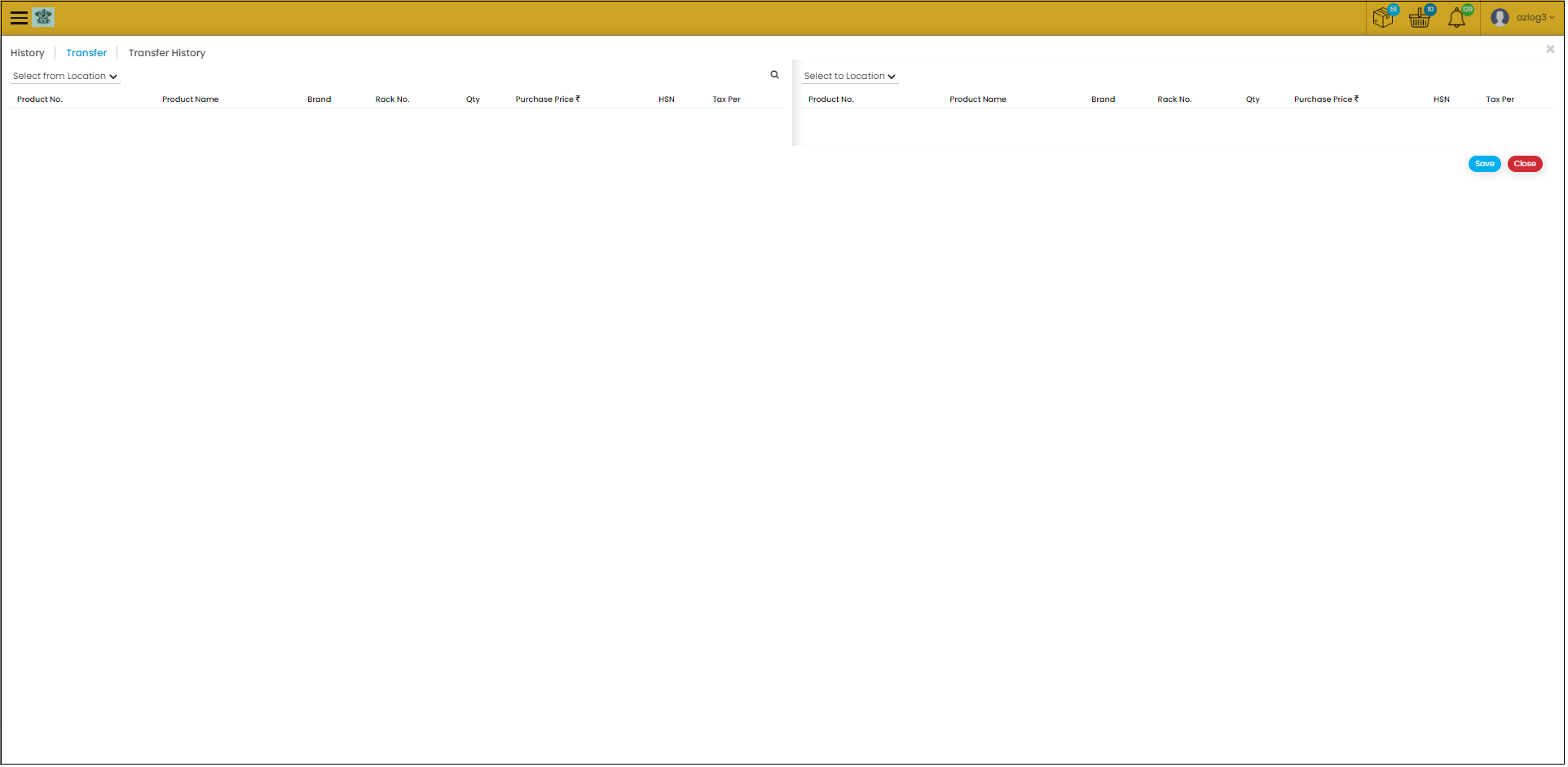
Task: Open the shopping basket icon
Action: click(1421, 17)
